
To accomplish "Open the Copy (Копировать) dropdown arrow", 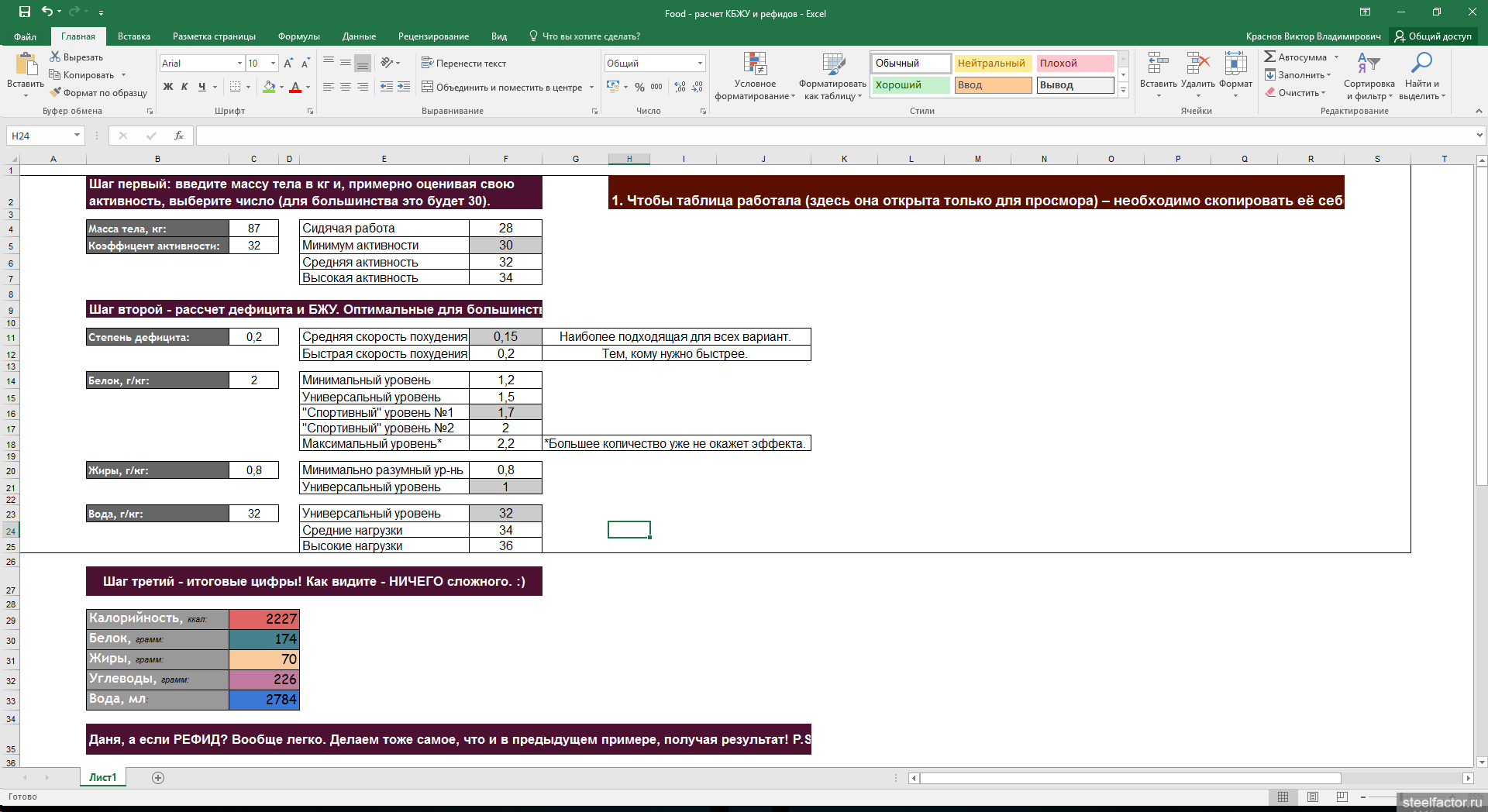I will [x=123, y=75].
